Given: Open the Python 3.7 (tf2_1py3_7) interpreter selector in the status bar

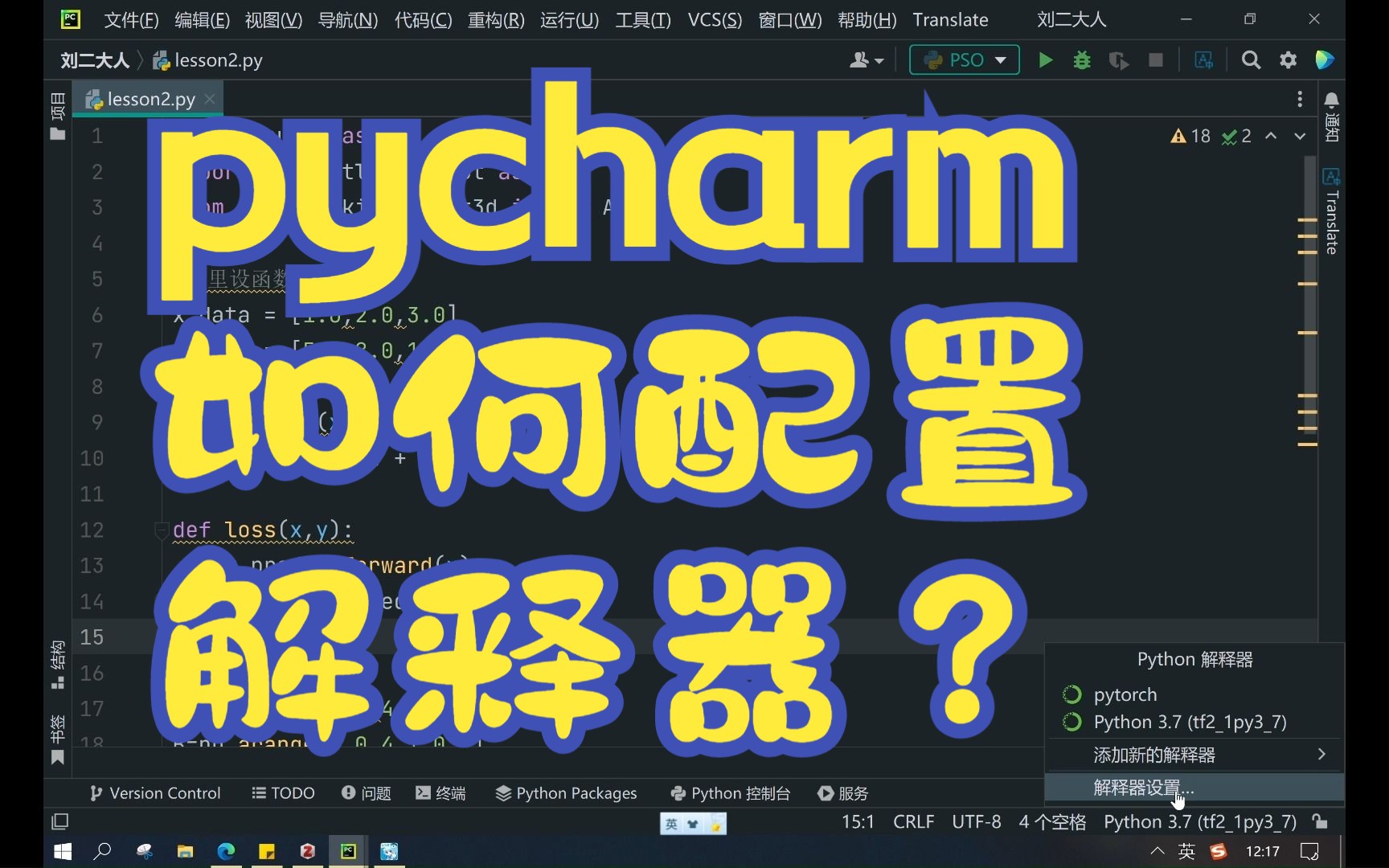Looking at the screenshot, I should [x=1200, y=821].
